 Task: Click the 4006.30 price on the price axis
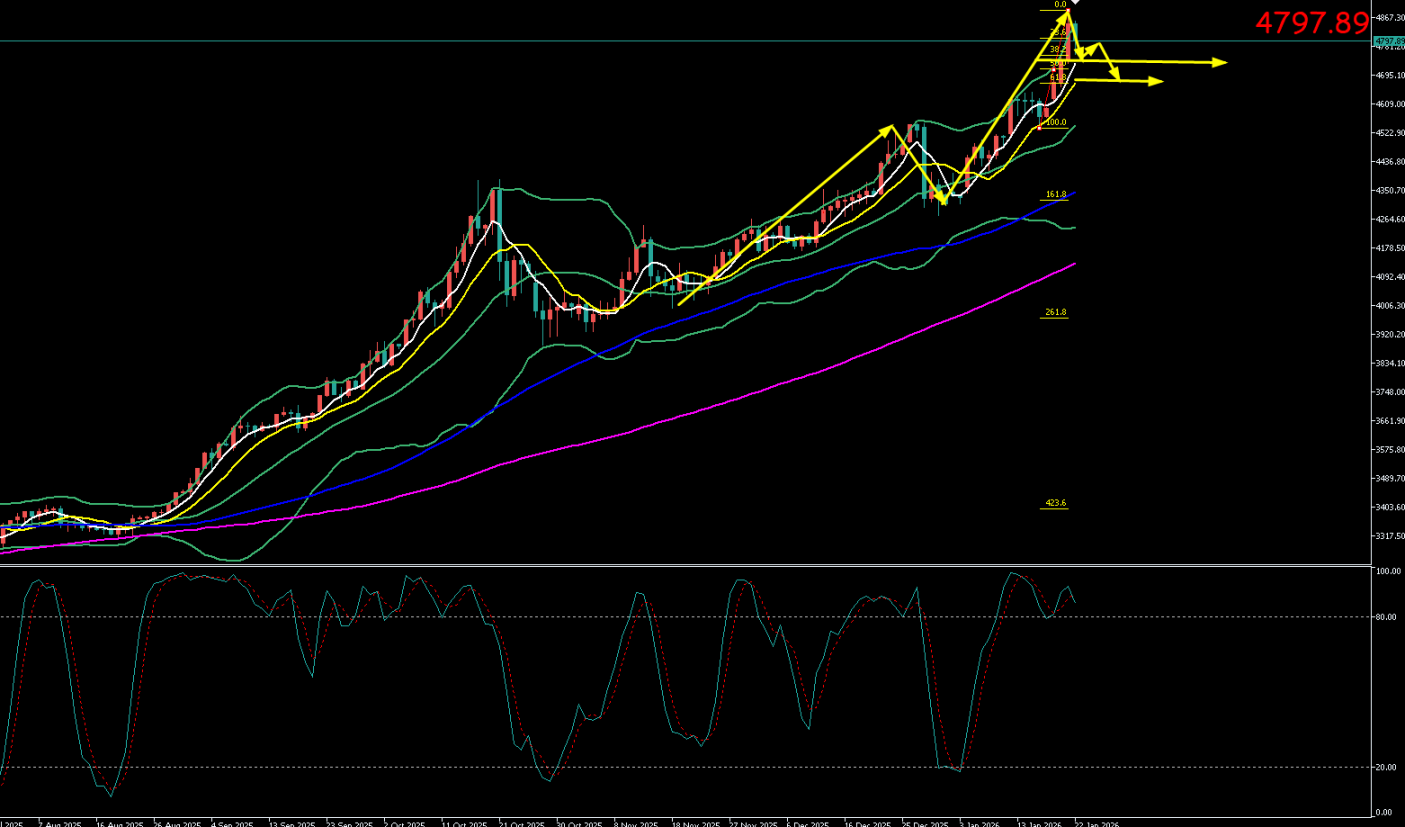[1388, 305]
